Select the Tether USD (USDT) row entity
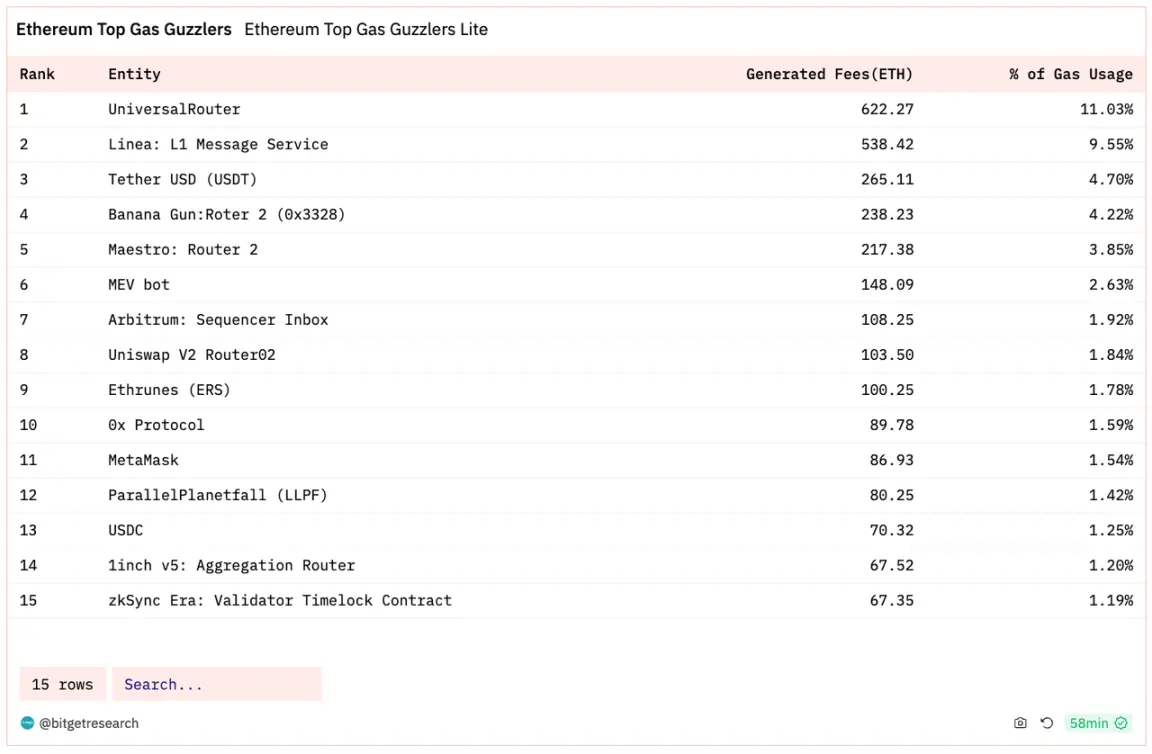 pyautogui.click(x=182, y=179)
